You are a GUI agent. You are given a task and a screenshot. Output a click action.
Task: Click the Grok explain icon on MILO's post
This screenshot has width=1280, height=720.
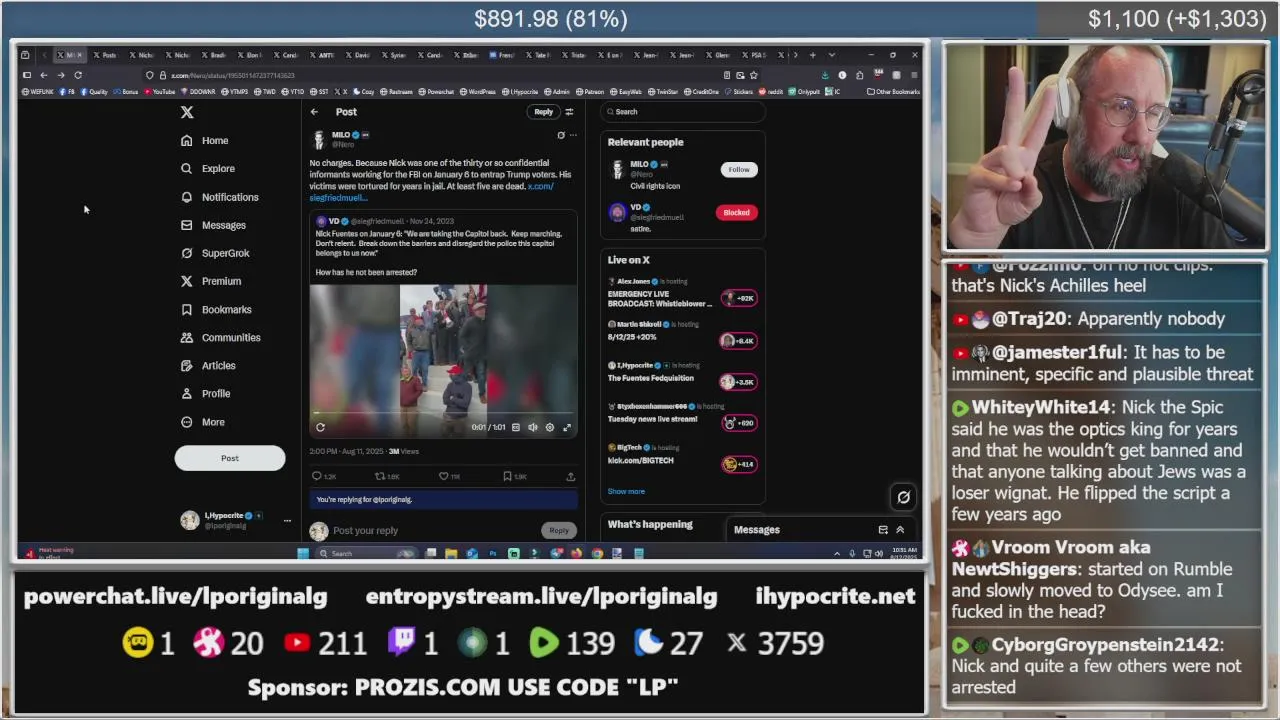(x=561, y=135)
